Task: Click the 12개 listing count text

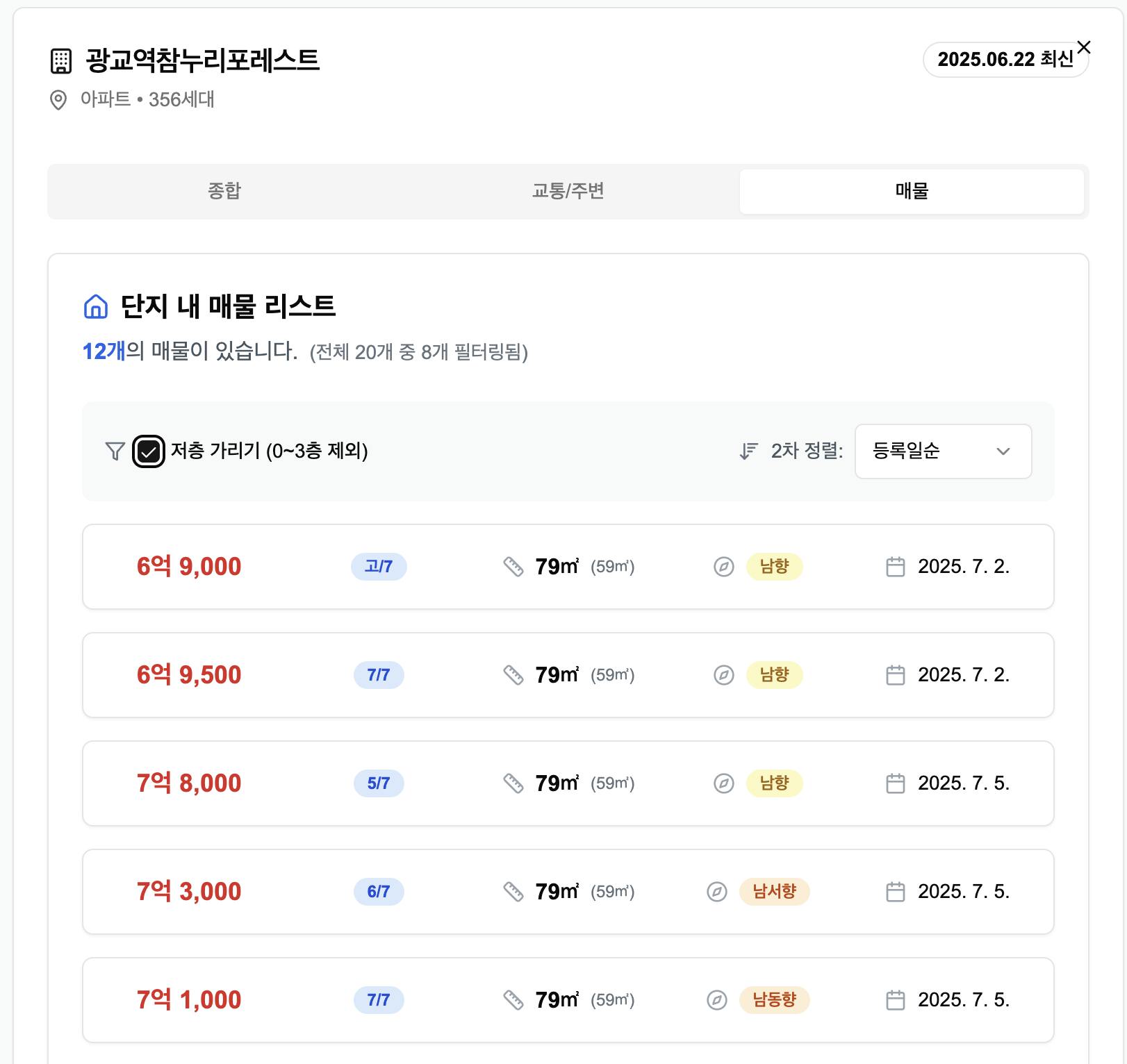Action: tap(104, 351)
